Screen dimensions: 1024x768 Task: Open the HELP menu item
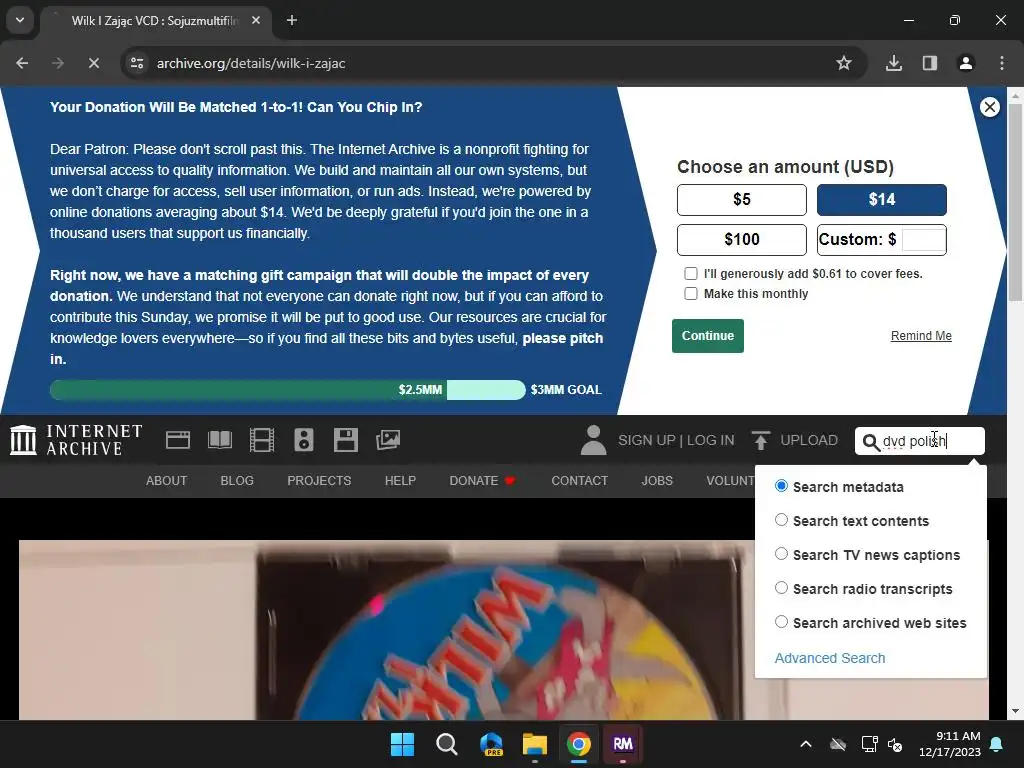400,481
